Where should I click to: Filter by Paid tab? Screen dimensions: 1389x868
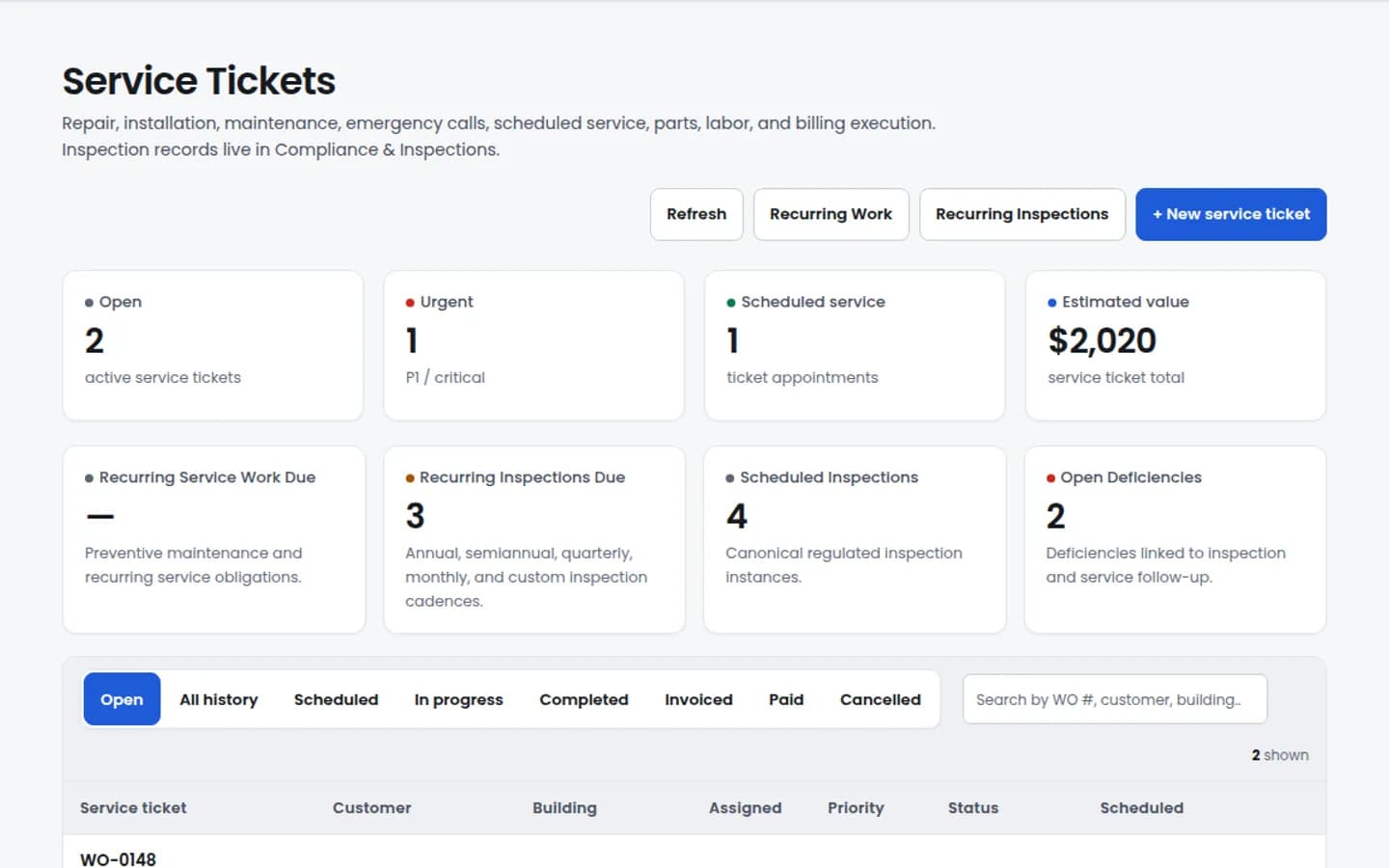click(x=786, y=699)
